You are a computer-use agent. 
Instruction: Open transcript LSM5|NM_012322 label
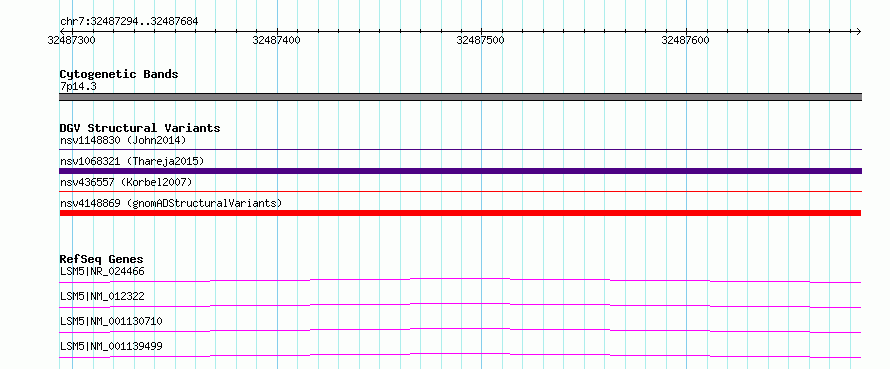[102, 296]
